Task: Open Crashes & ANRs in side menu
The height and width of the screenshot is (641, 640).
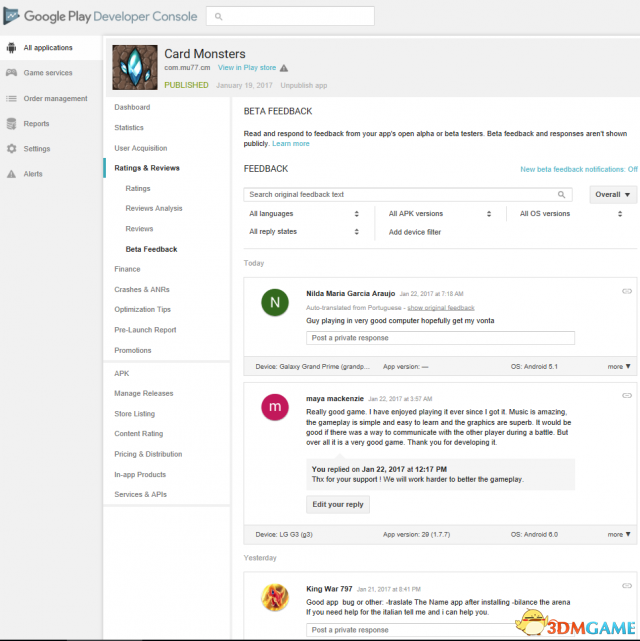Action: [x=142, y=290]
